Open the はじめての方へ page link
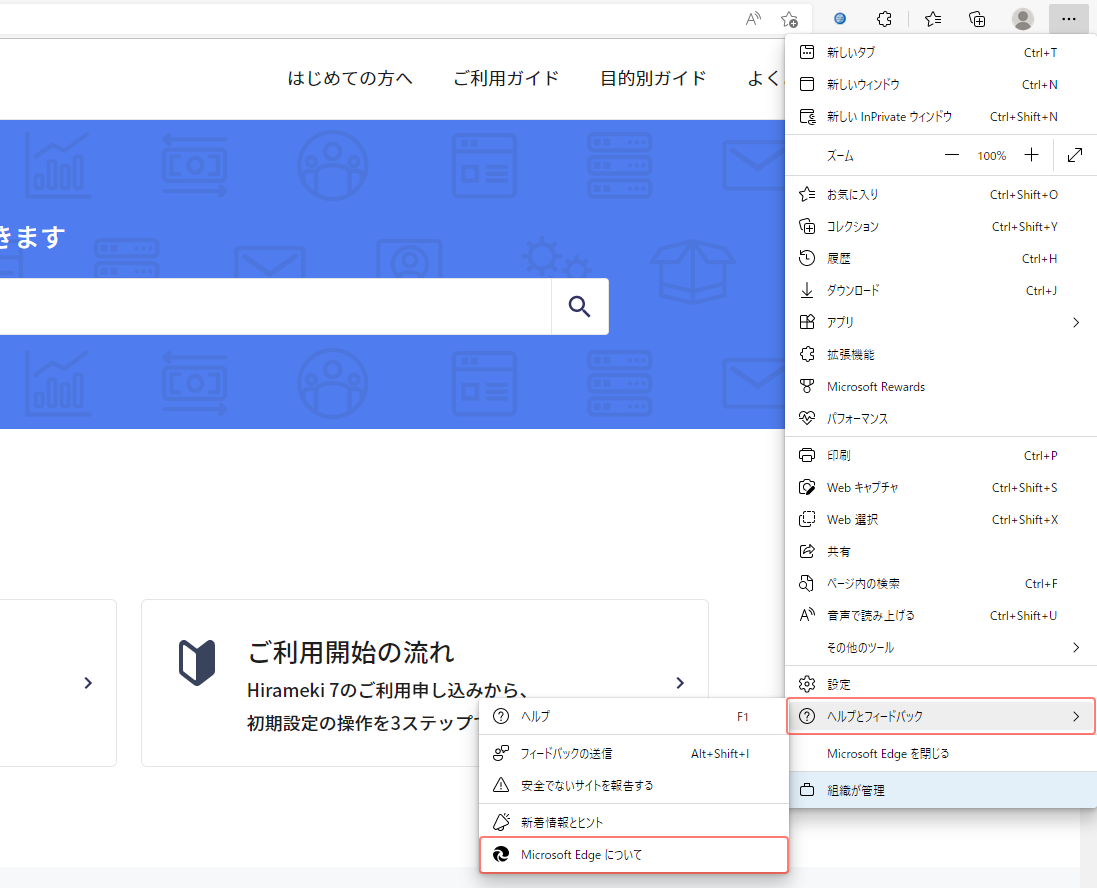The height and width of the screenshot is (888, 1097). 350,78
